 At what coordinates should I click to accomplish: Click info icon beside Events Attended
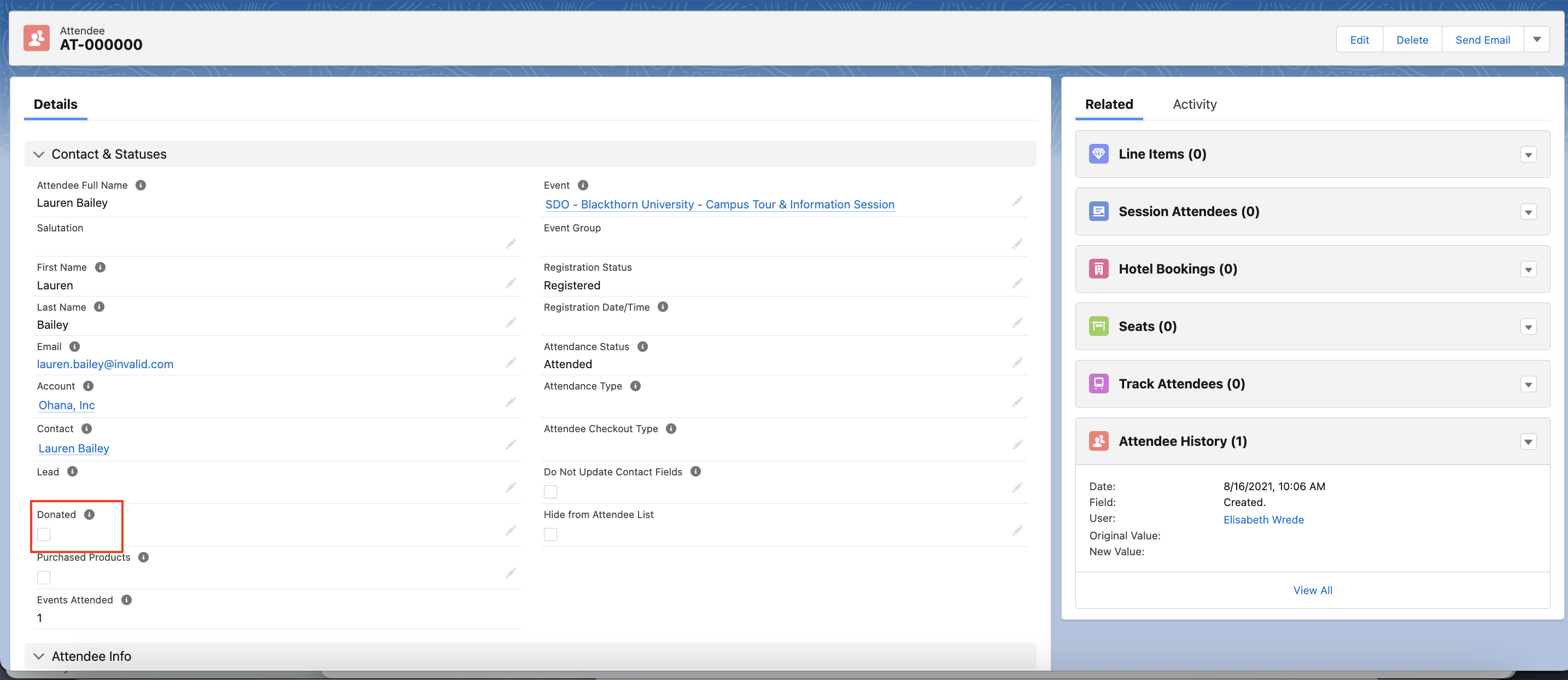(x=127, y=600)
